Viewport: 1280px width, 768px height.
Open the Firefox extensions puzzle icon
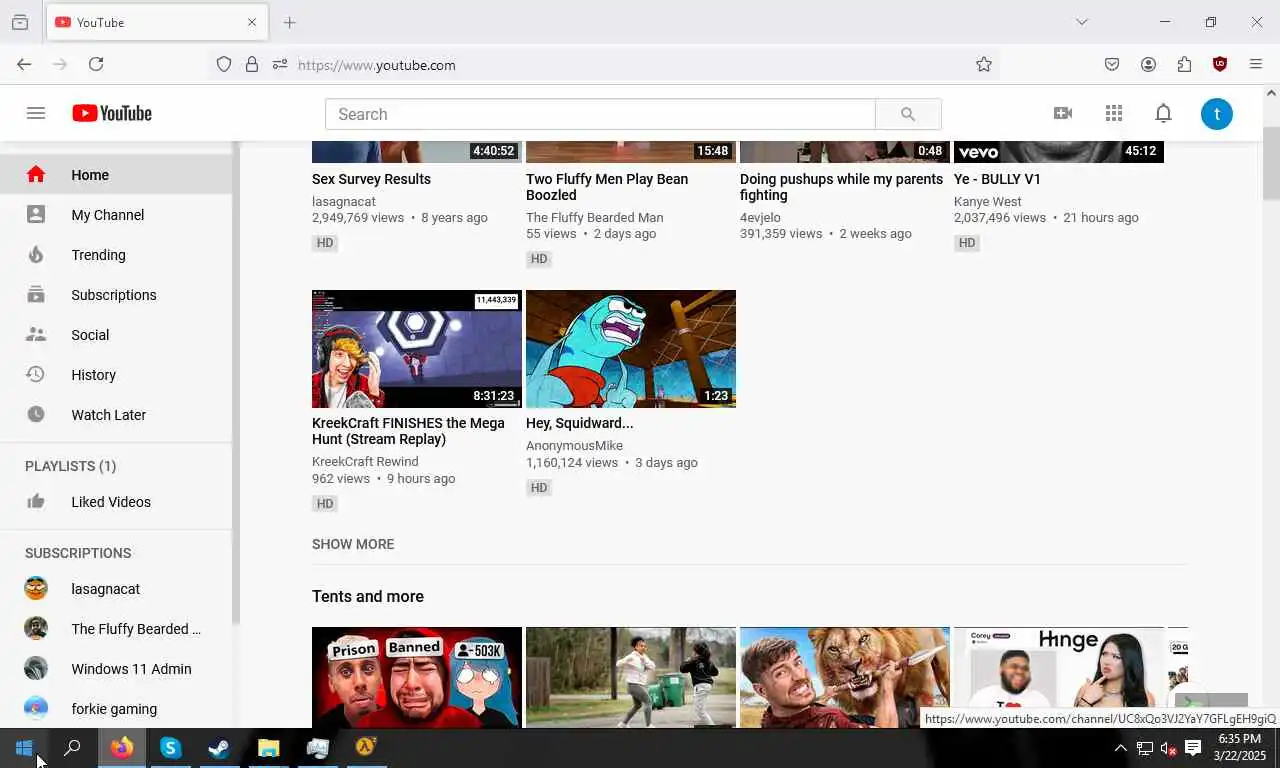1184,64
